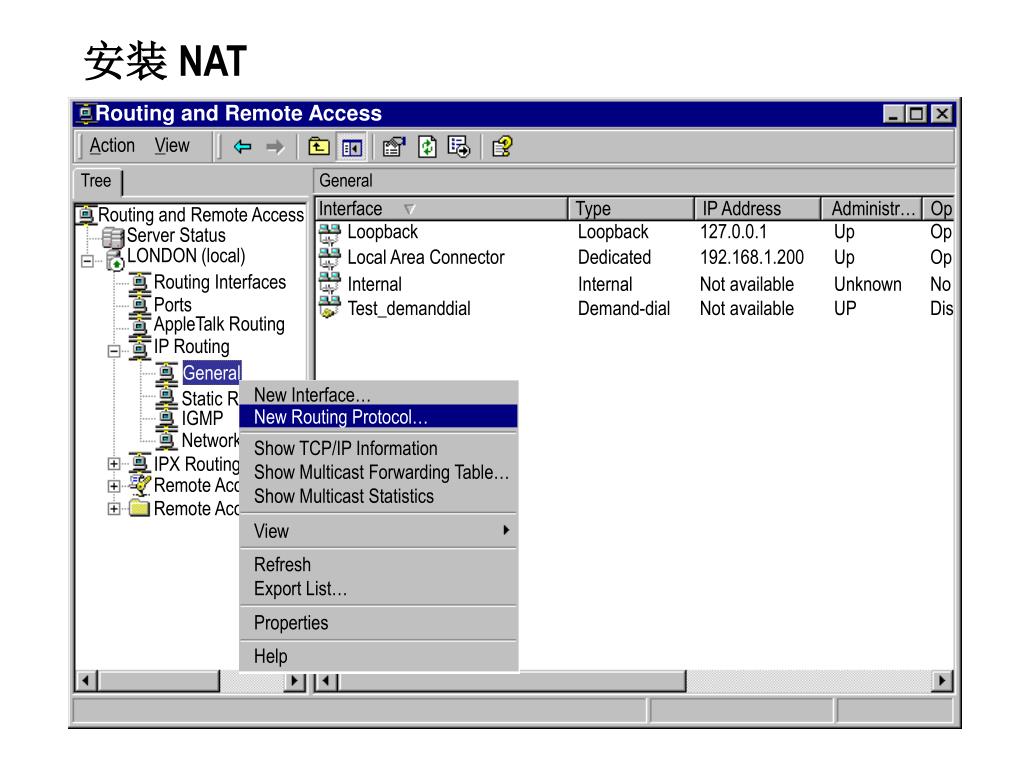Viewport: 1024px width, 768px height.
Task: Click the Local Area Connector interface icon
Action: click(x=329, y=259)
